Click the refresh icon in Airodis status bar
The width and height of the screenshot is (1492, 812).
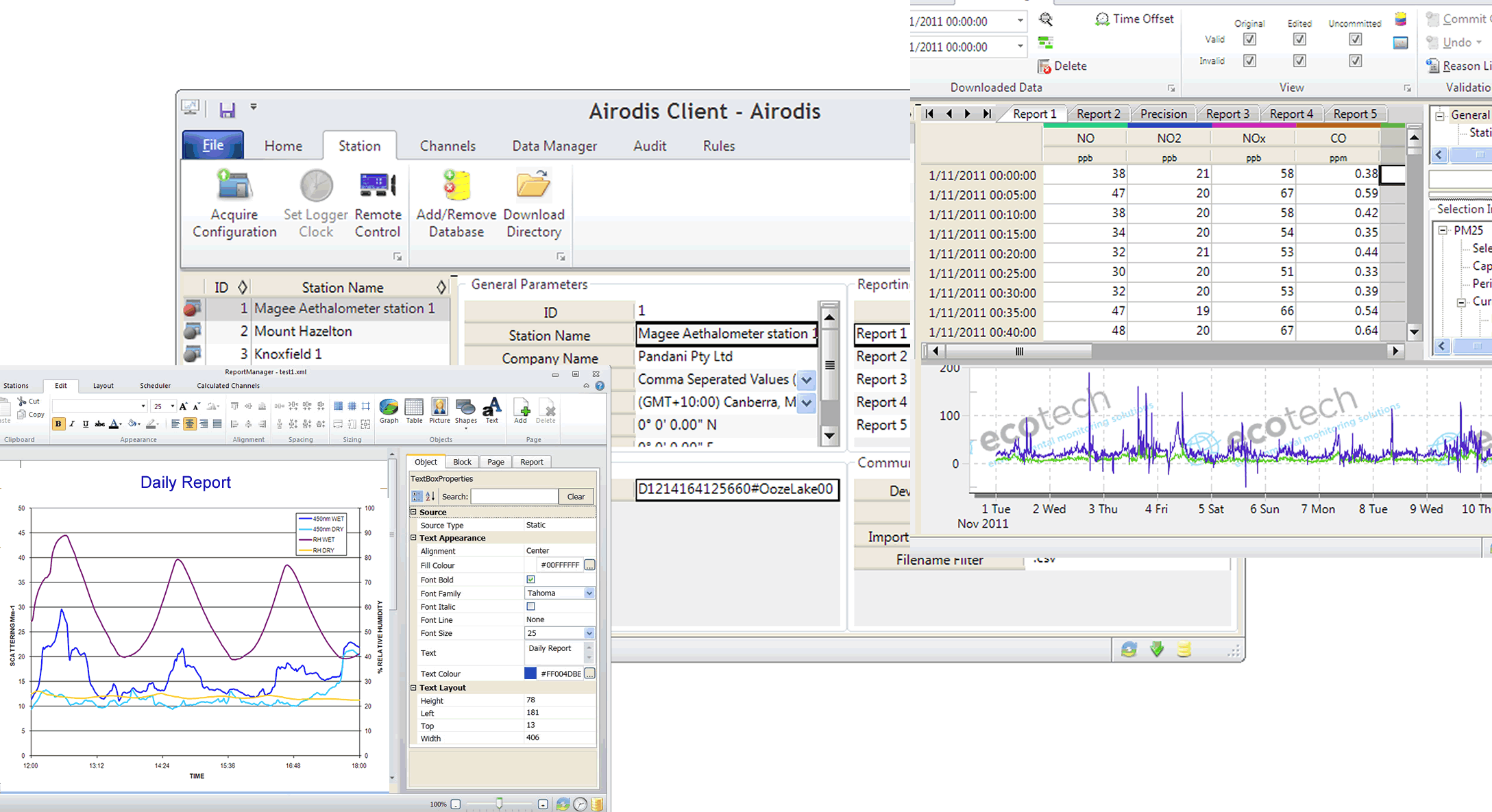(1129, 649)
